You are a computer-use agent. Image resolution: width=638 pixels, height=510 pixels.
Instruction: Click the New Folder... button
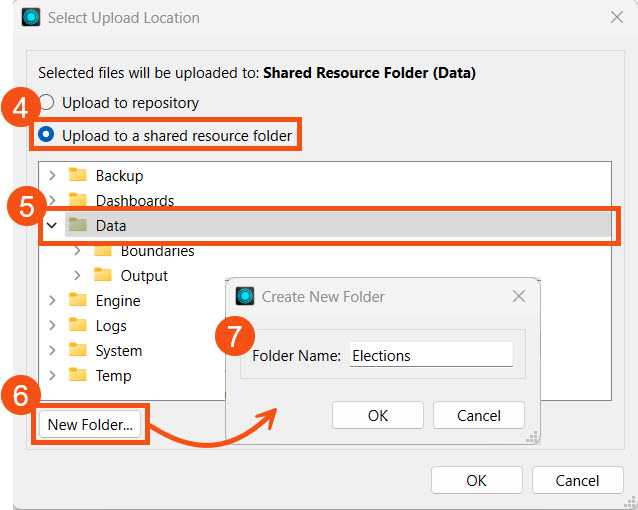click(x=90, y=425)
